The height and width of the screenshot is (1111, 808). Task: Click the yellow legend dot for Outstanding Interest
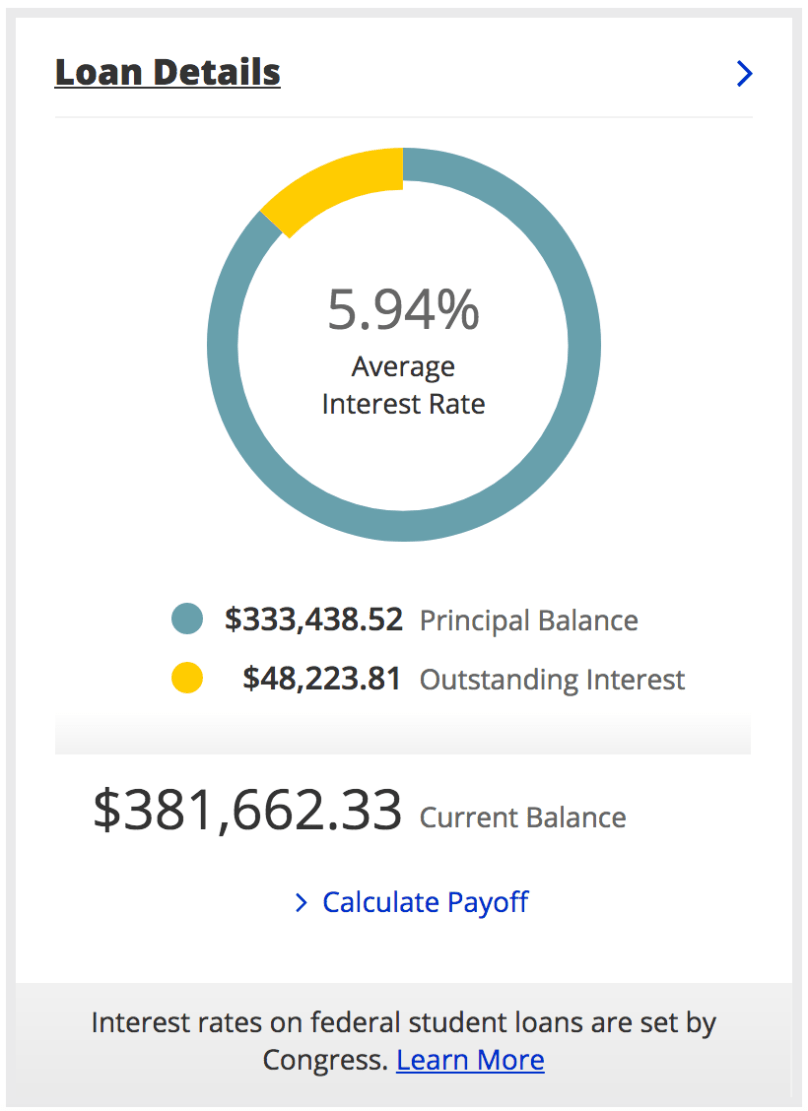187,678
